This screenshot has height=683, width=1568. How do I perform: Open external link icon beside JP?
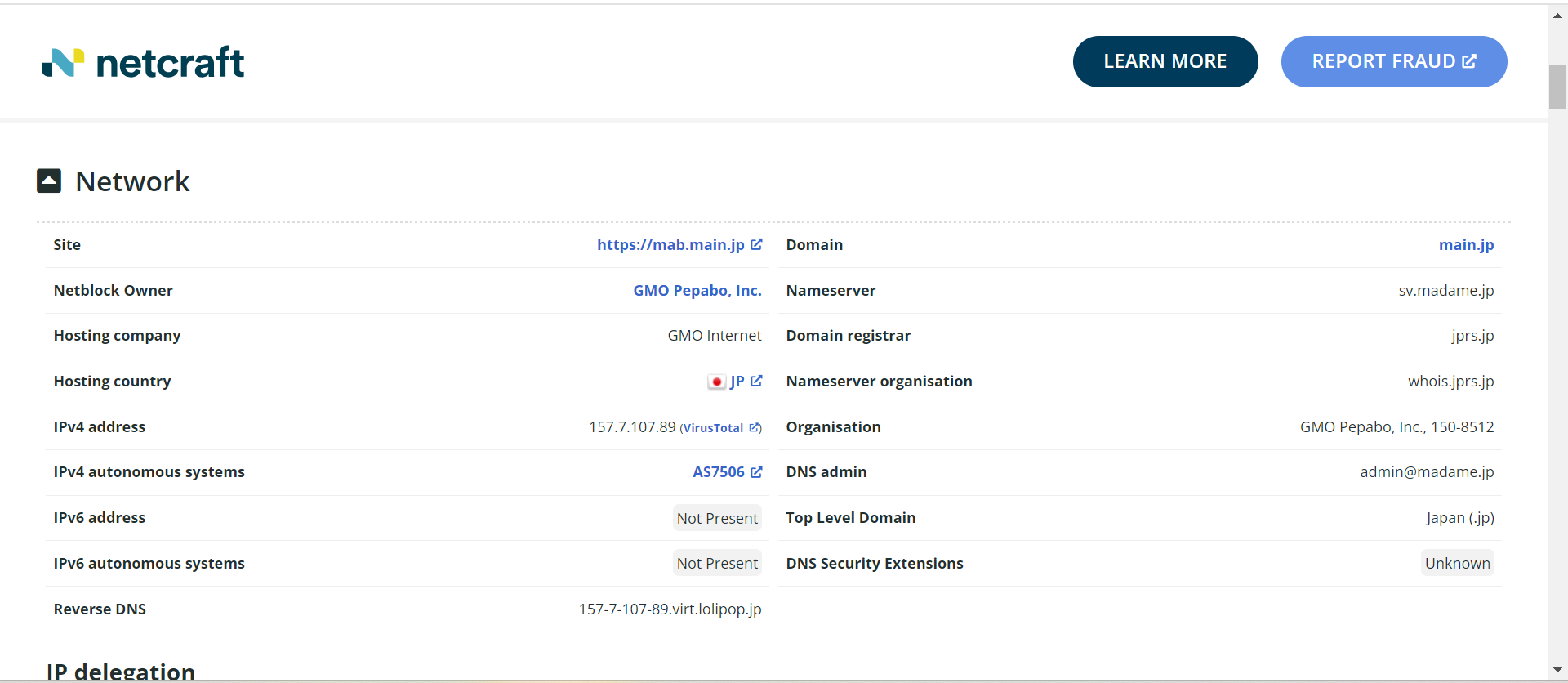[756, 381]
